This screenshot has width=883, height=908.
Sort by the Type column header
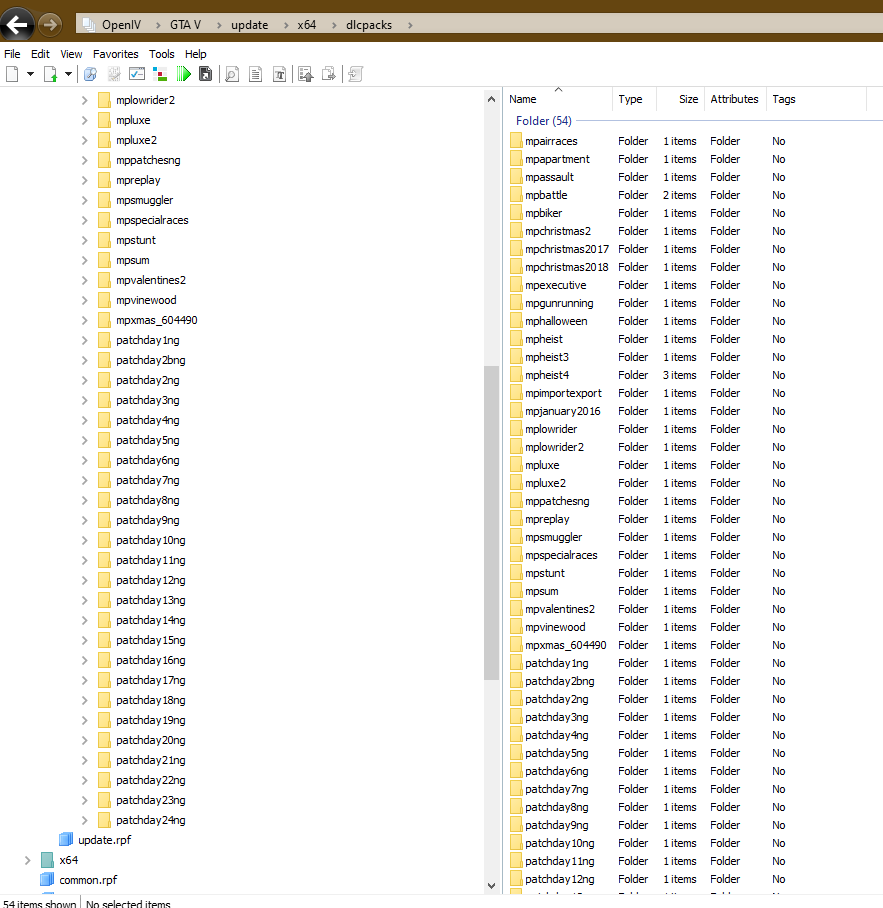(634, 99)
